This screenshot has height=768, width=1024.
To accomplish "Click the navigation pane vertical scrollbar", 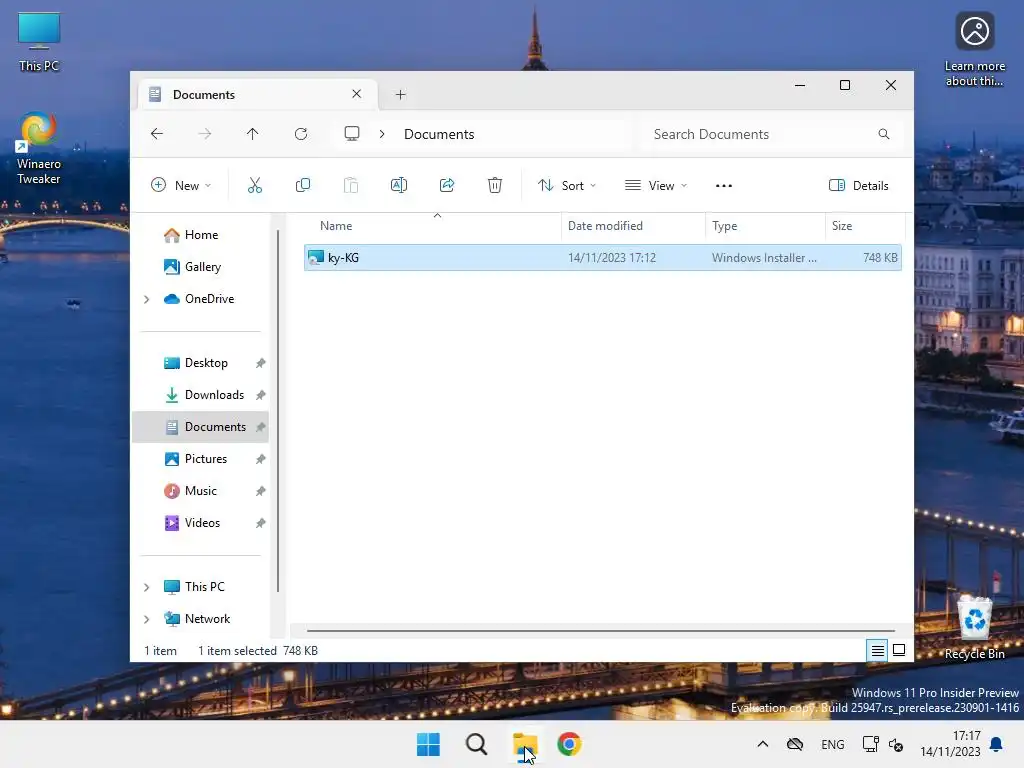I will pos(278,411).
